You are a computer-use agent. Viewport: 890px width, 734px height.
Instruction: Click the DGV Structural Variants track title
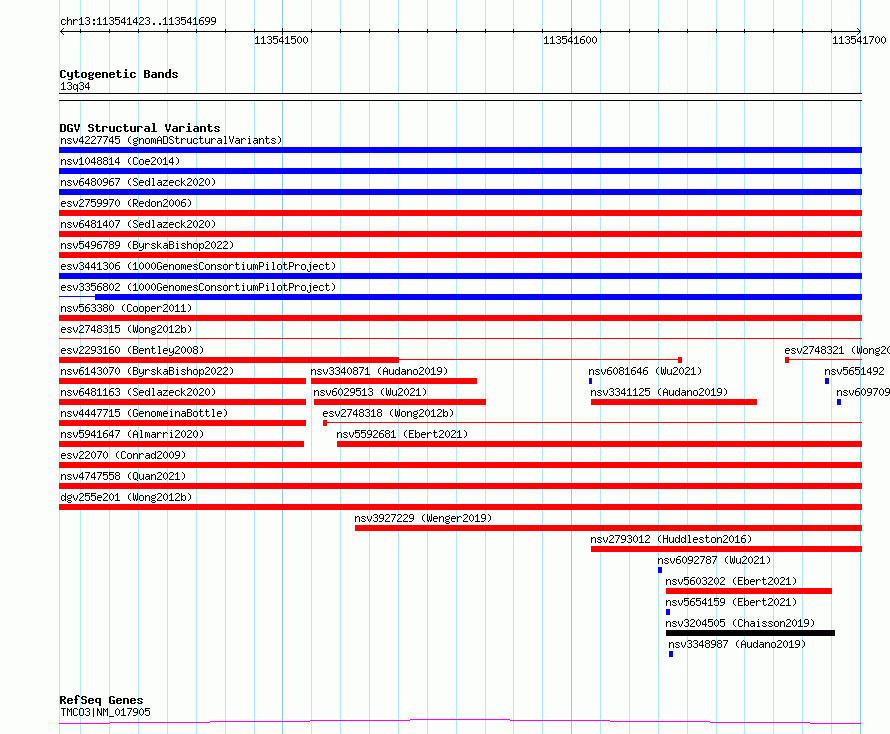pos(140,128)
